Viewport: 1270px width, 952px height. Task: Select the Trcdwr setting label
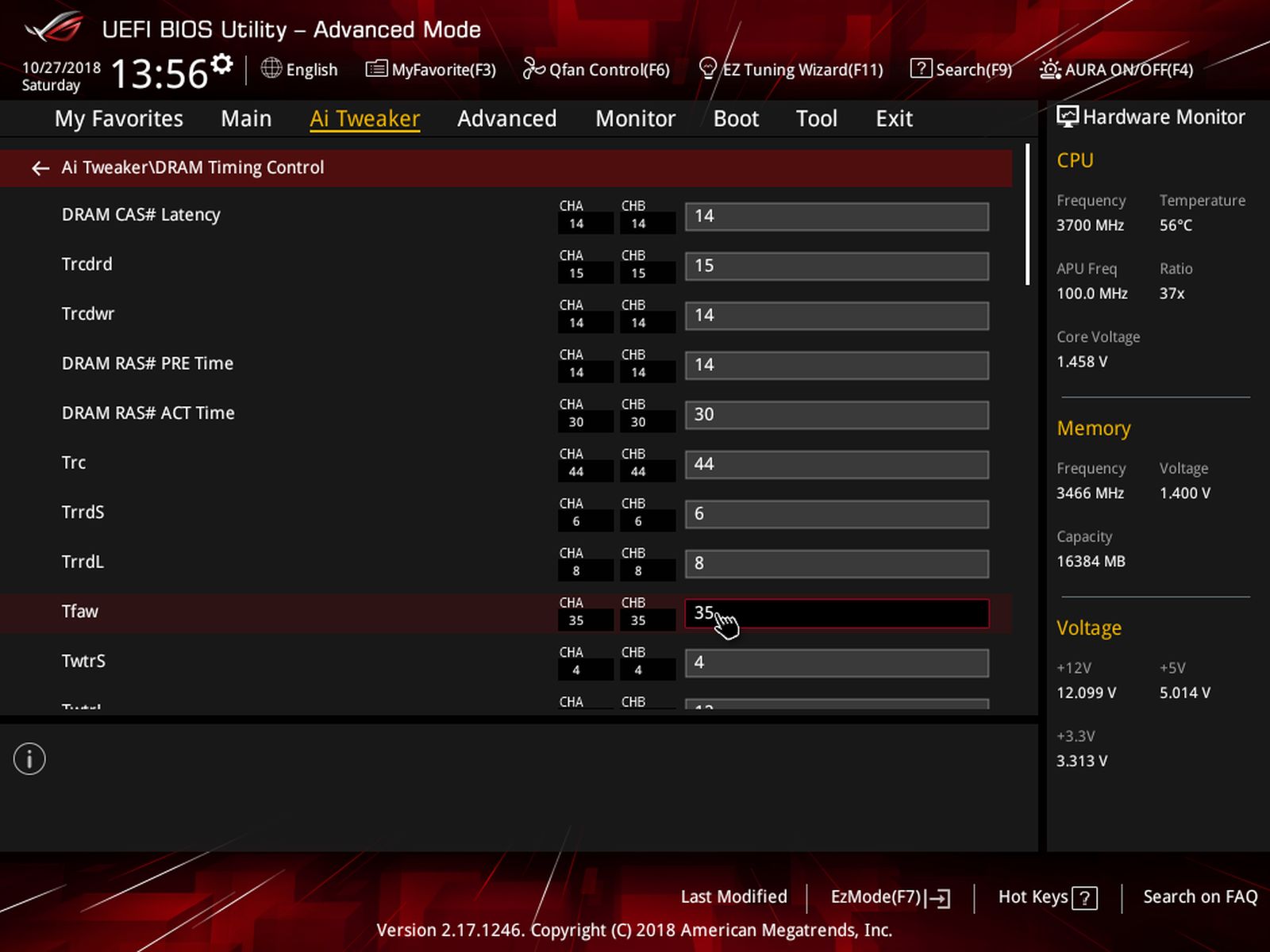(88, 314)
